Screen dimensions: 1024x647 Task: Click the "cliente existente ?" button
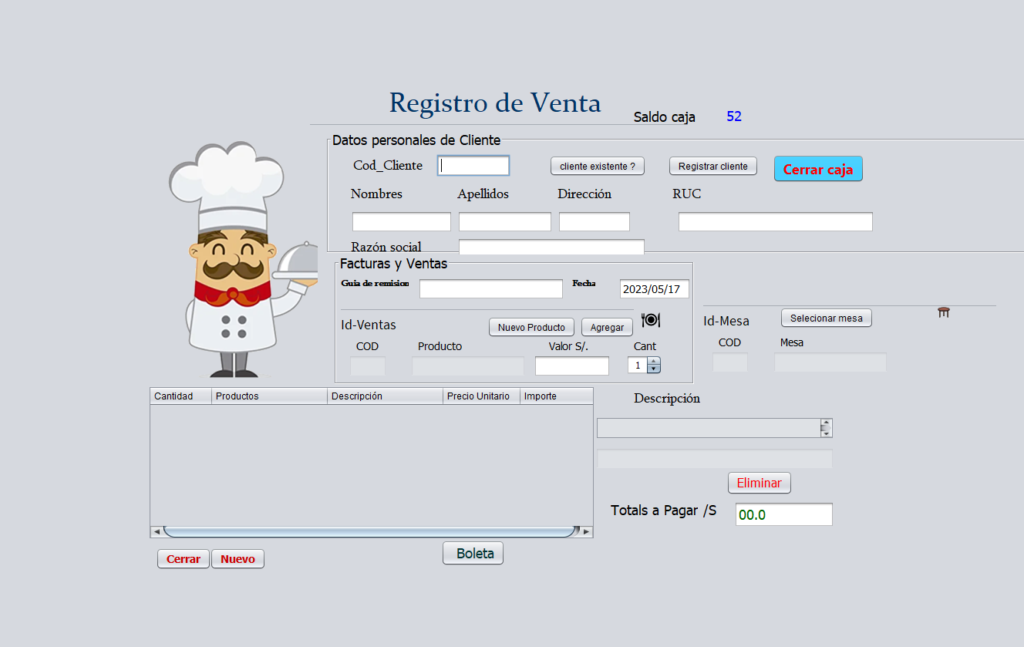pyautogui.click(x=597, y=166)
